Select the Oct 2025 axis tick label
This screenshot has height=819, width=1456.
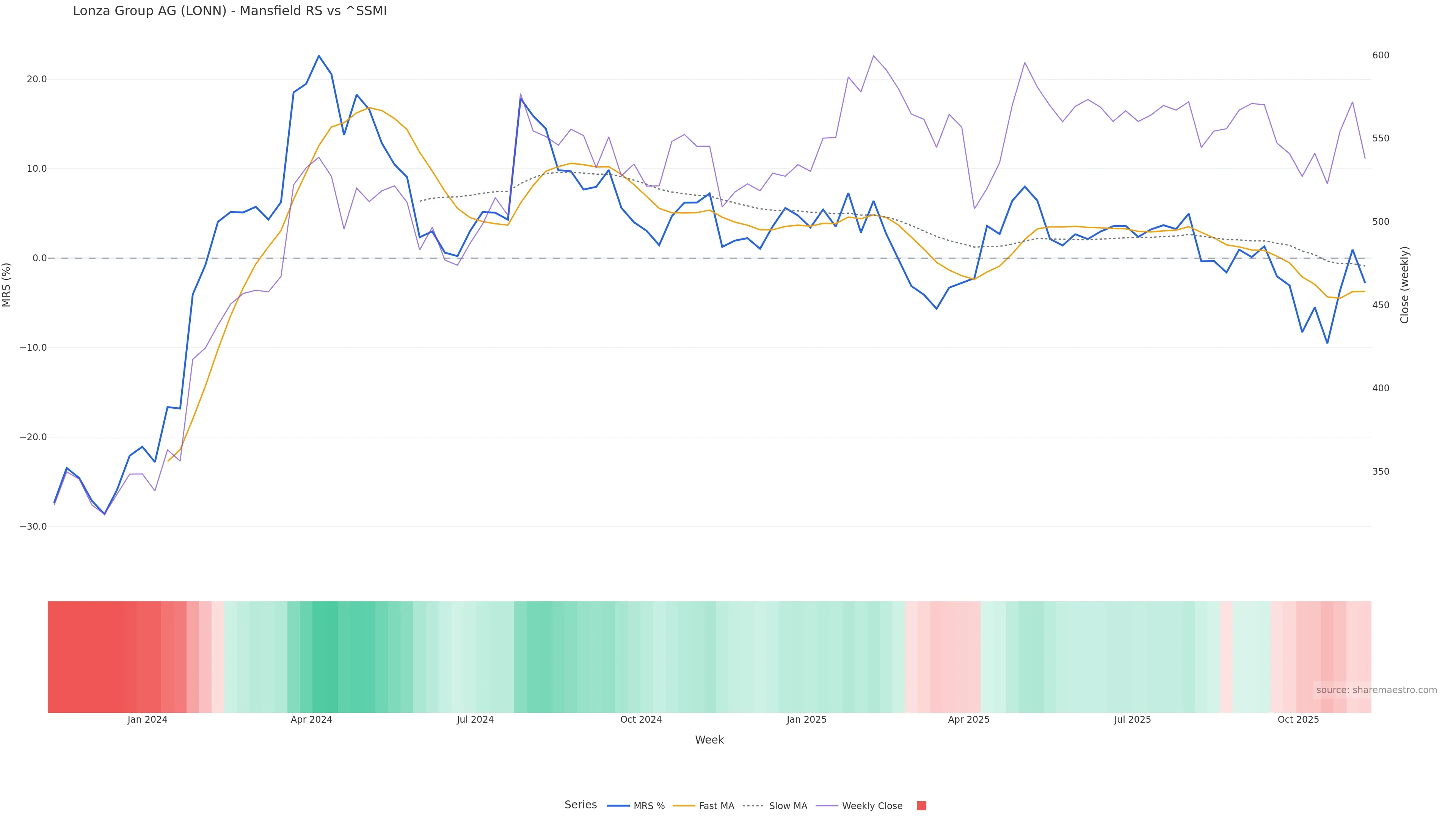[1298, 720]
